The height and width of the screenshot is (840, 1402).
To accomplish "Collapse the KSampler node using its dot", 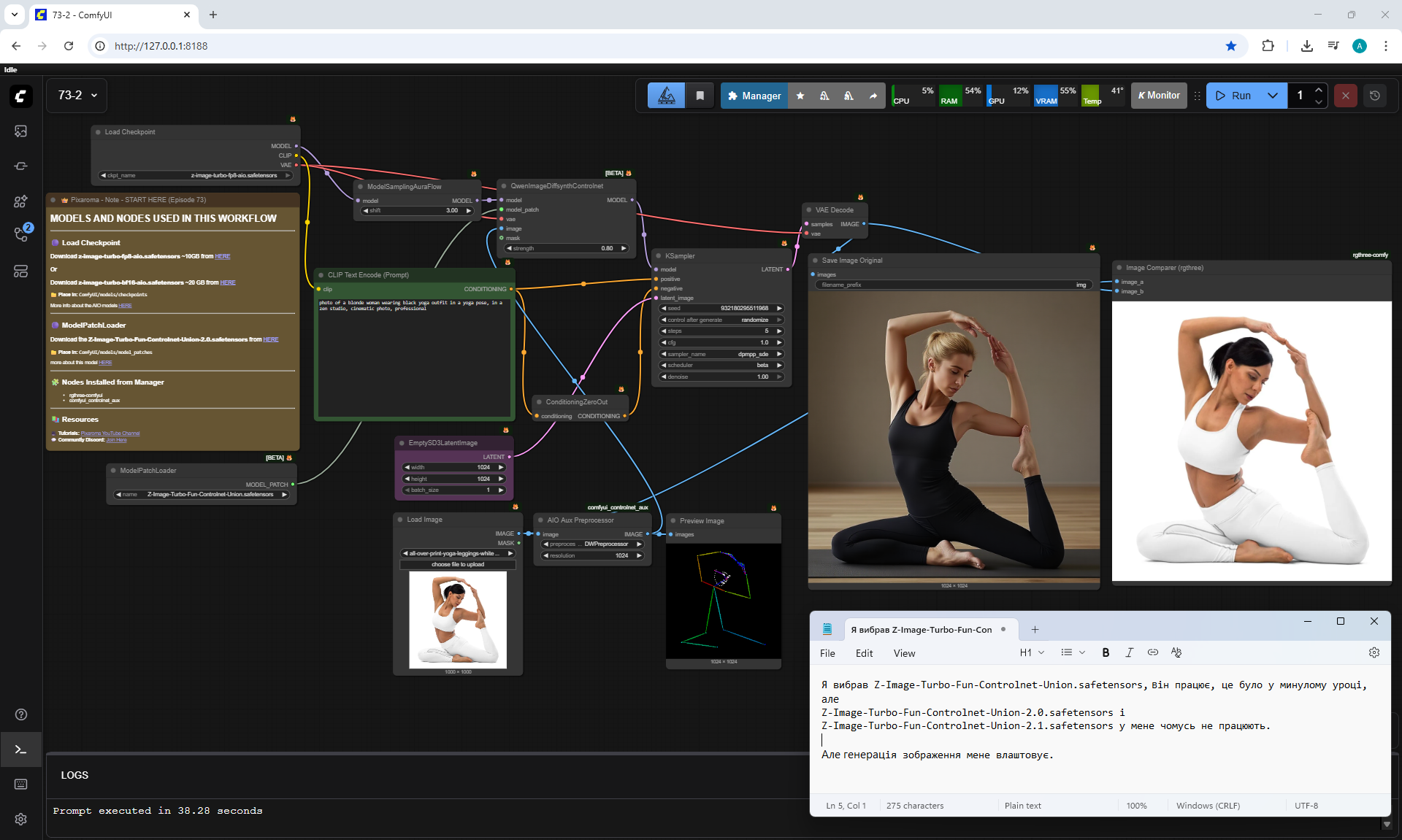I will tap(658, 256).
